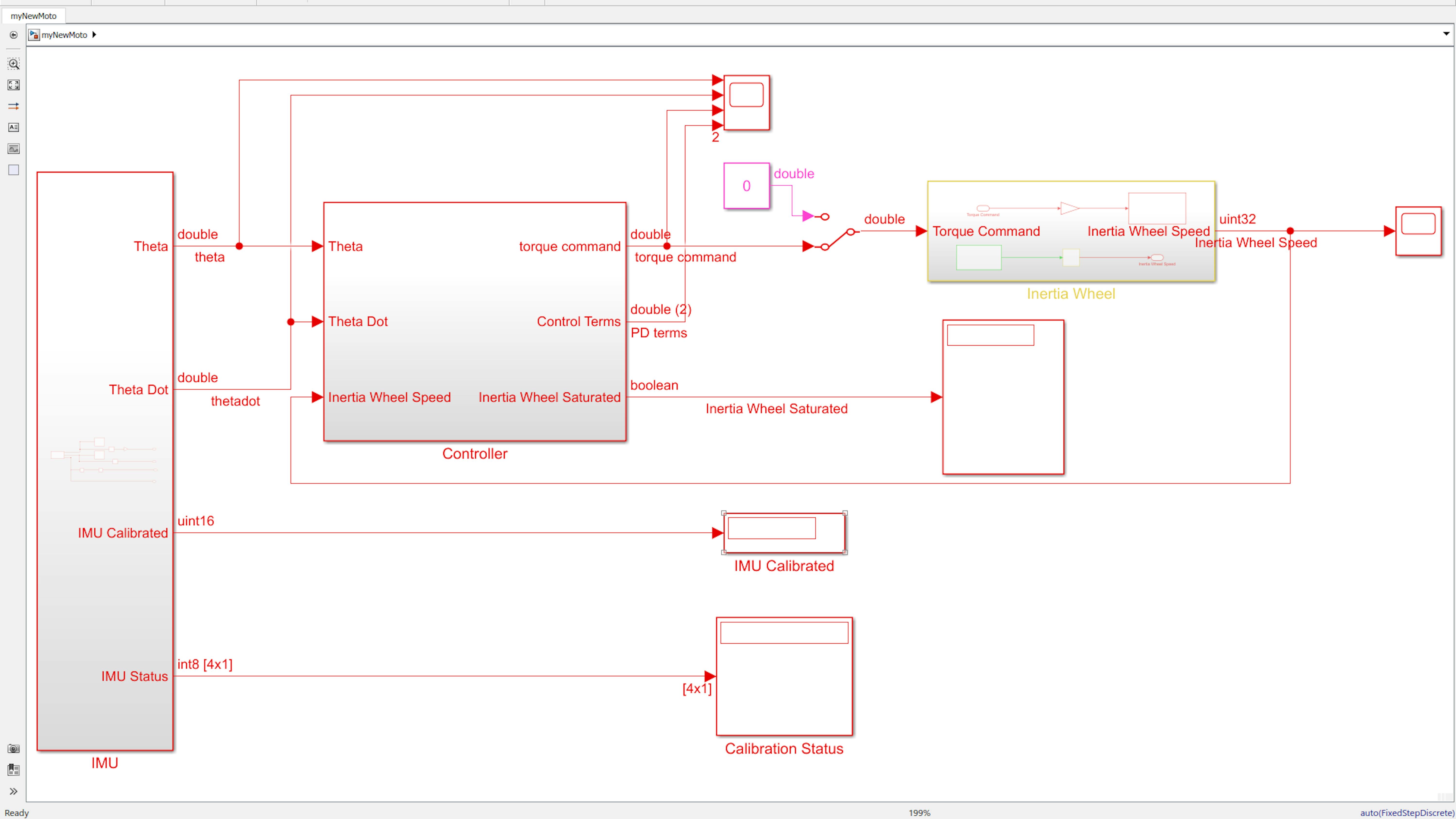Select the IMU subsystem block
This screenshot has height=819, width=1456.
tap(105, 461)
